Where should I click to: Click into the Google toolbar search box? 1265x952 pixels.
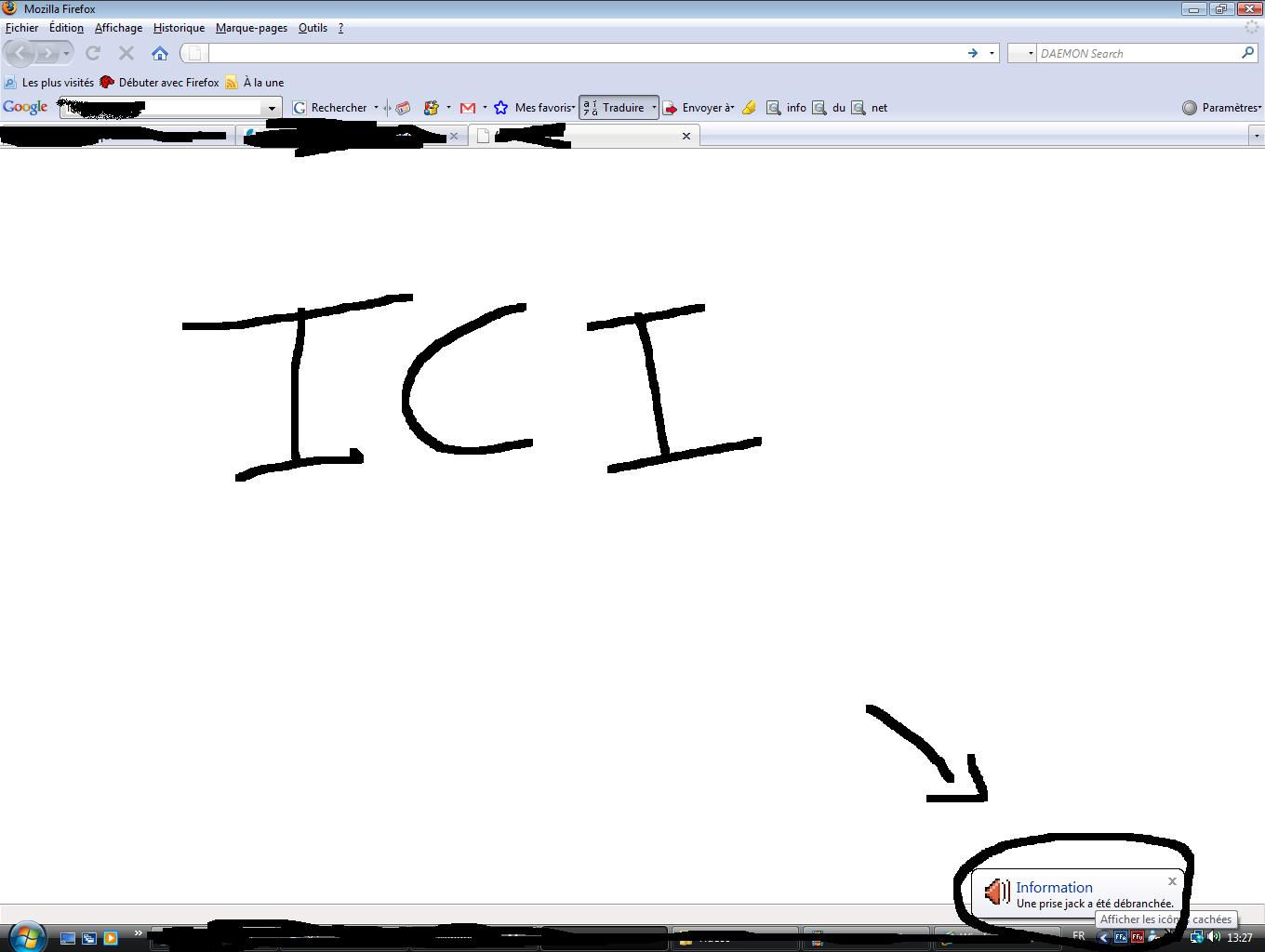click(x=161, y=108)
